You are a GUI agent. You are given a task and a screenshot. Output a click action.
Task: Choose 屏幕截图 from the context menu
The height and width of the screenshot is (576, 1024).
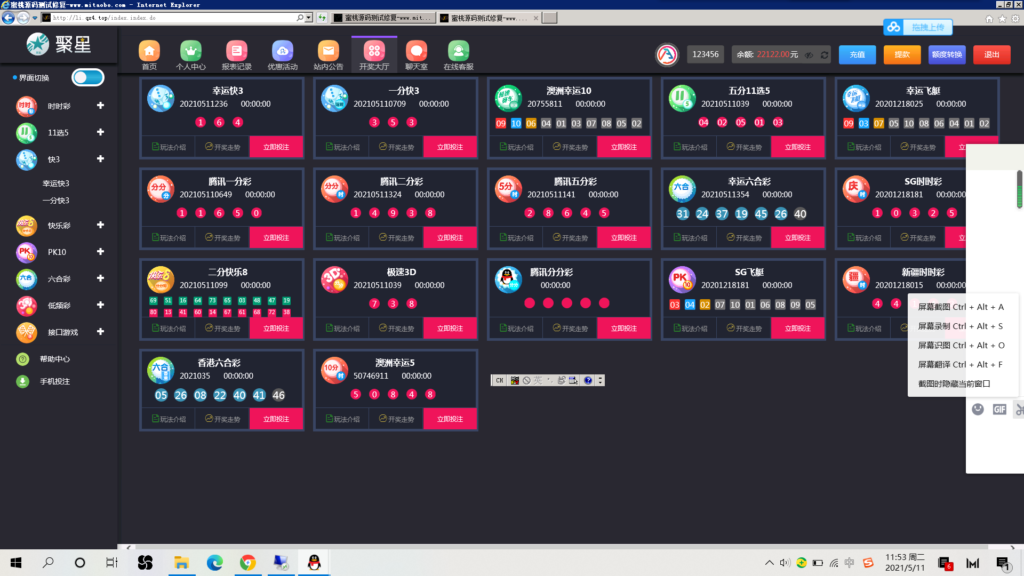point(960,308)
